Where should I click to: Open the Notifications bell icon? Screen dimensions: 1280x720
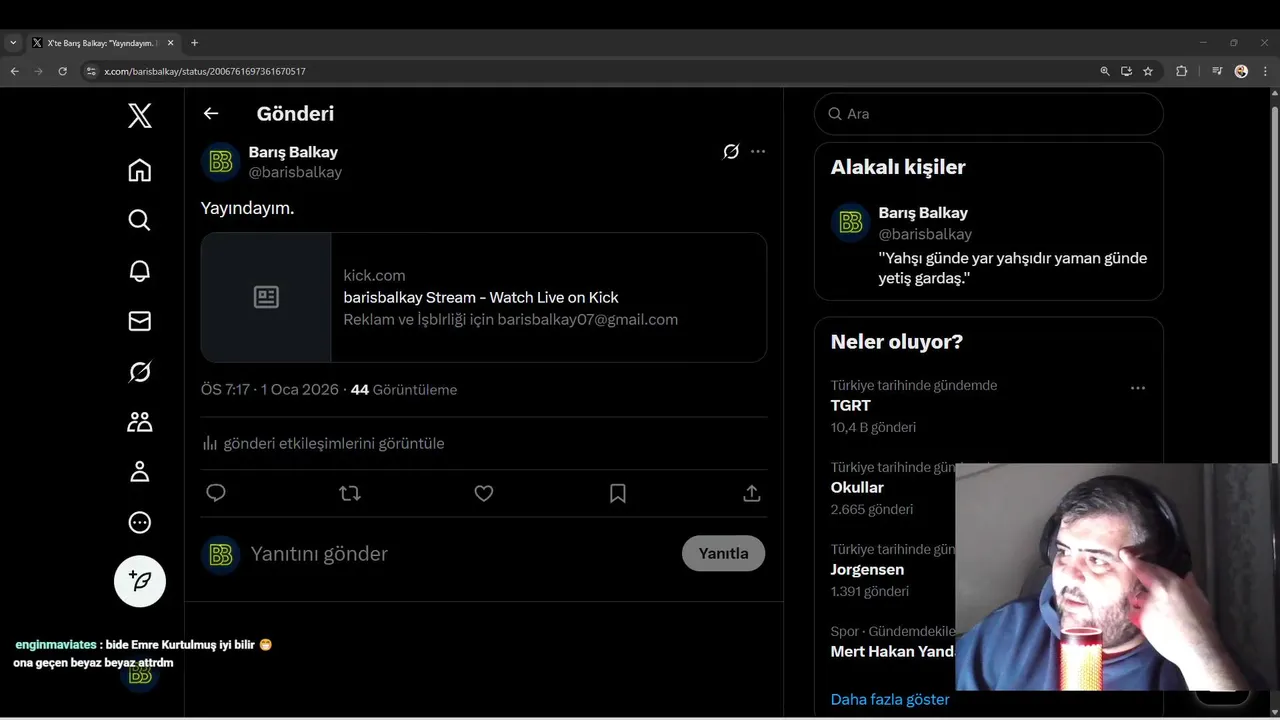(x=140, y=271)
